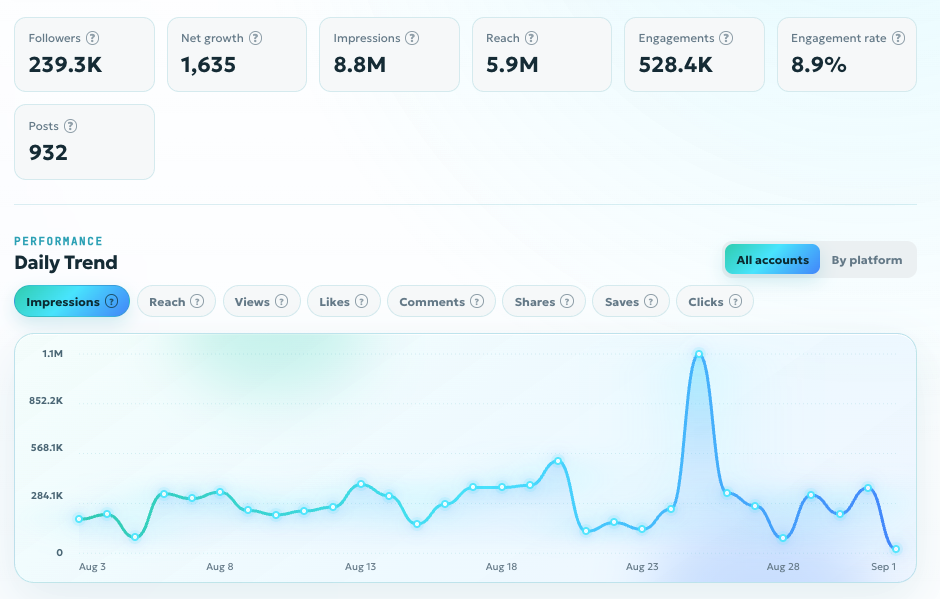The image size is (940, 599).
Task: Click the Sep 1 final data point
Action: point(896,549)
